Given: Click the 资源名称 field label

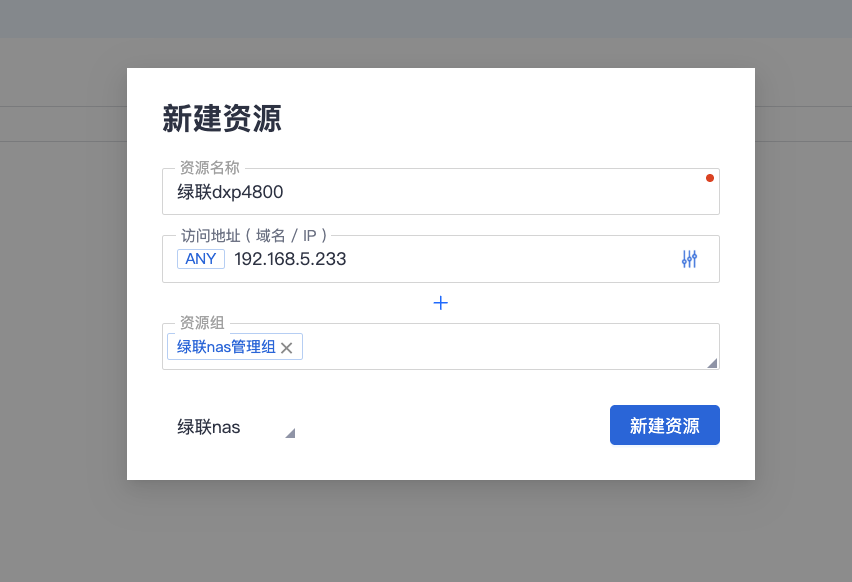Looking at the screenshot, I should (208, 168).
